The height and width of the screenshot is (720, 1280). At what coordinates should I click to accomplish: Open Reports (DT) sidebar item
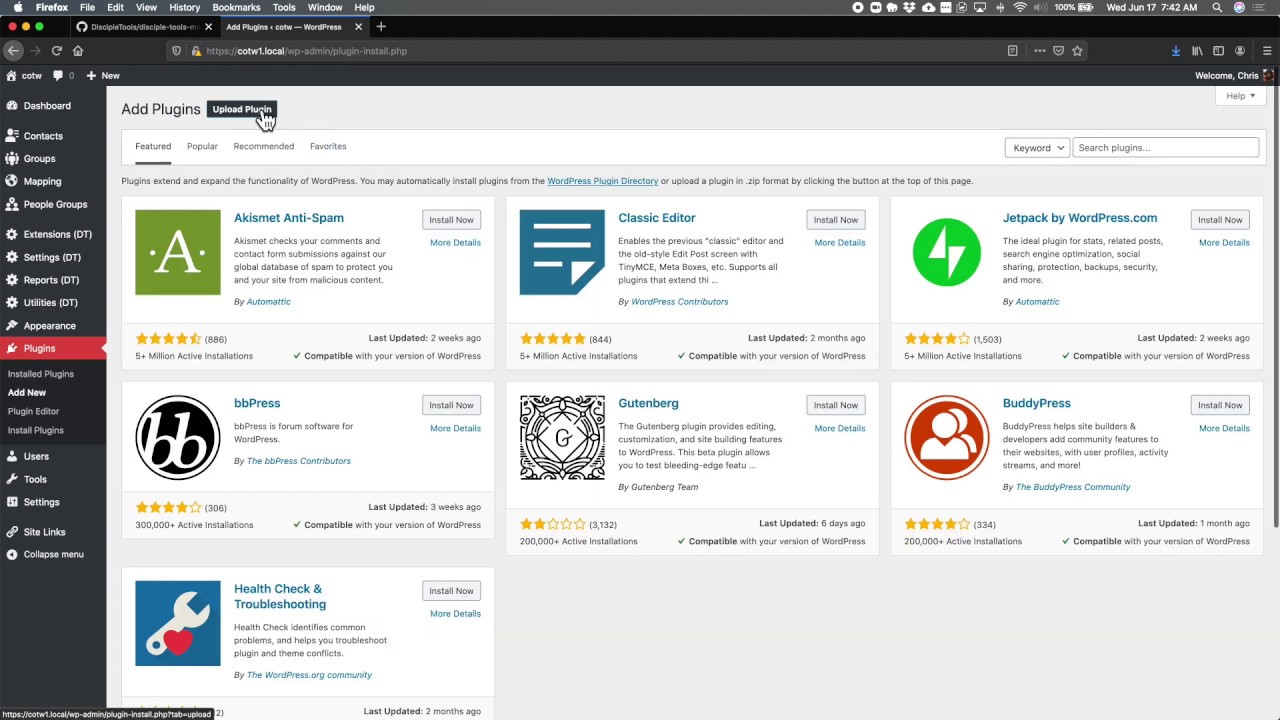(51, 280)
